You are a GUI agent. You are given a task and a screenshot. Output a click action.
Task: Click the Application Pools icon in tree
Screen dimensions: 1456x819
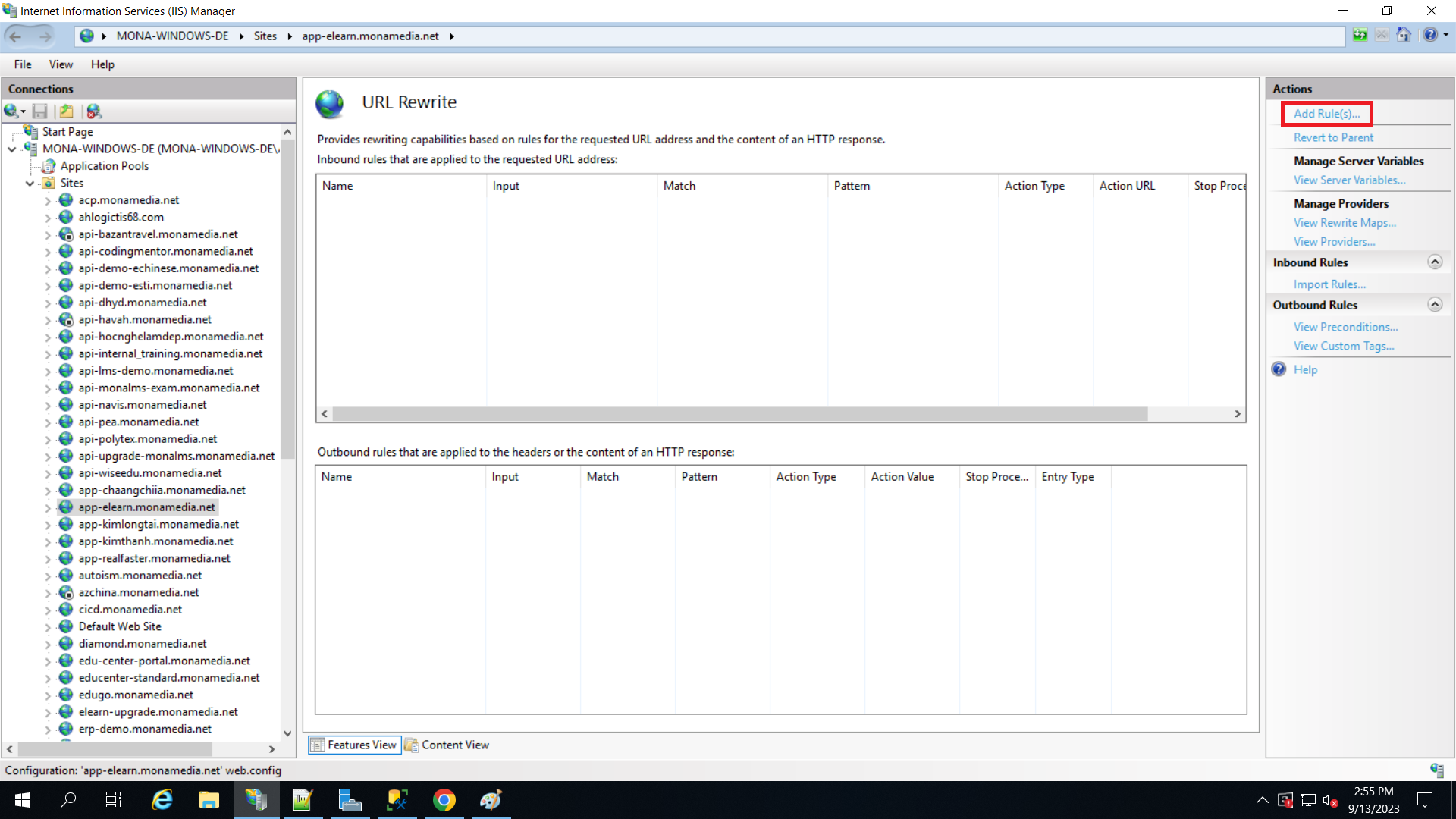49,166
